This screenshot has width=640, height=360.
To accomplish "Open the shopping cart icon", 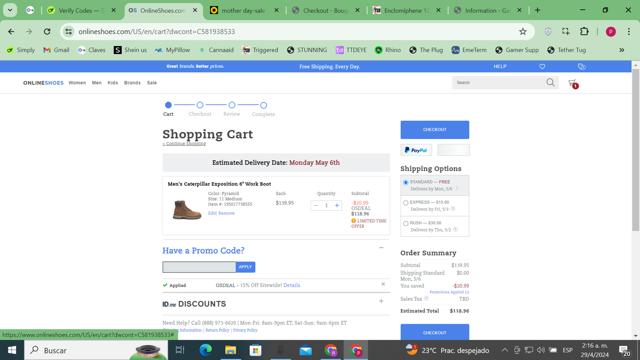I will [573, 83].
